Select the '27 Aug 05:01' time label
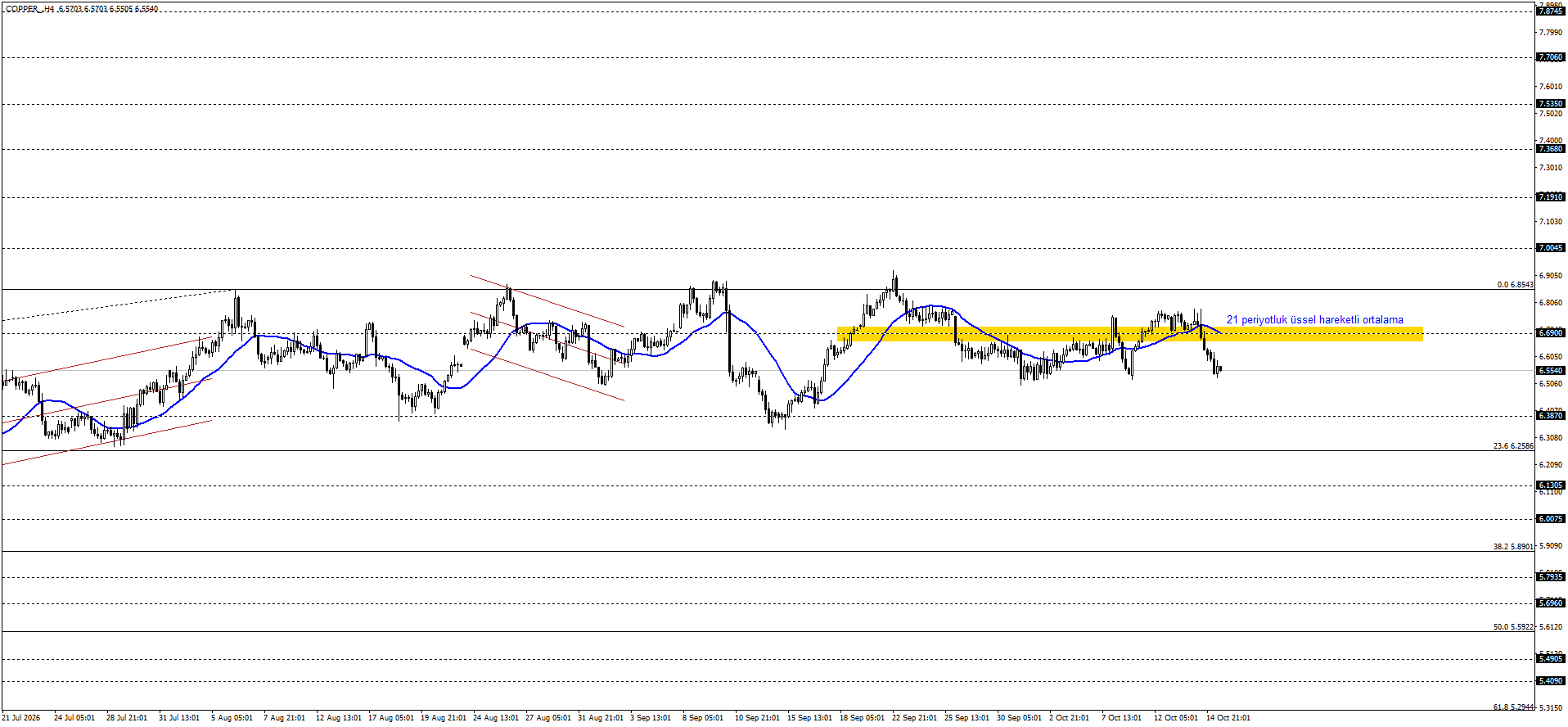Image resolution: width=1568 pixels, height=727 pixels. point(548,718)
